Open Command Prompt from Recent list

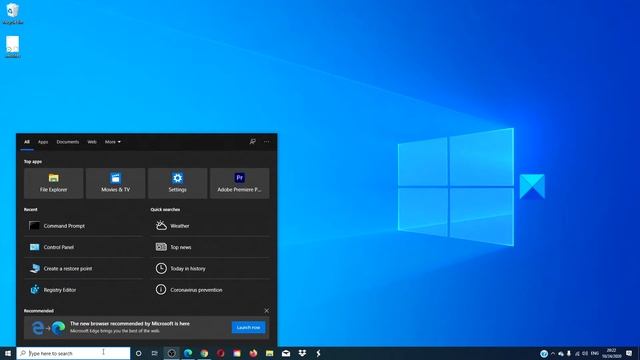(84, 226)
